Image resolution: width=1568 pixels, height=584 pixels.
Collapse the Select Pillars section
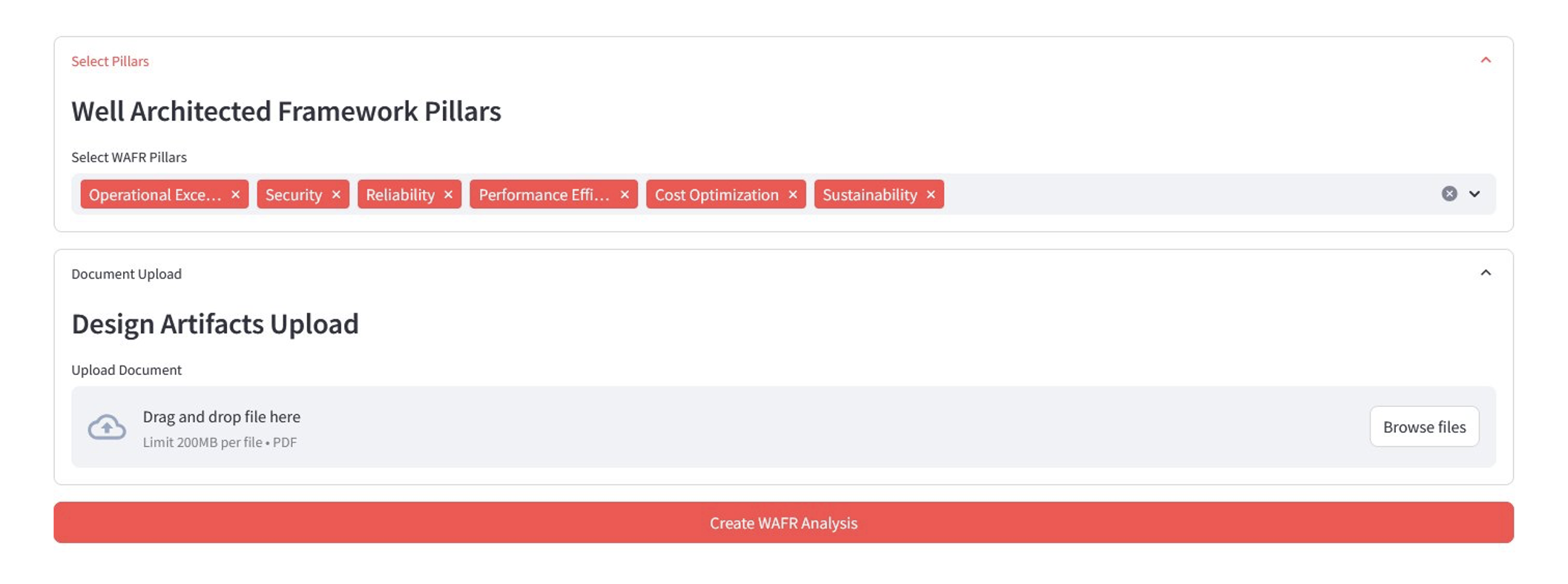coord(1486,60)
